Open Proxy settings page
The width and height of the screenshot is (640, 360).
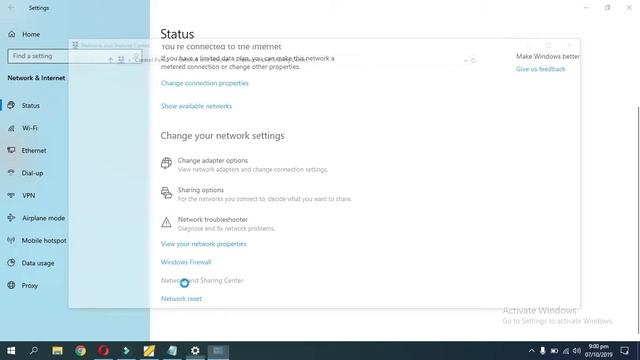(30, 286)
